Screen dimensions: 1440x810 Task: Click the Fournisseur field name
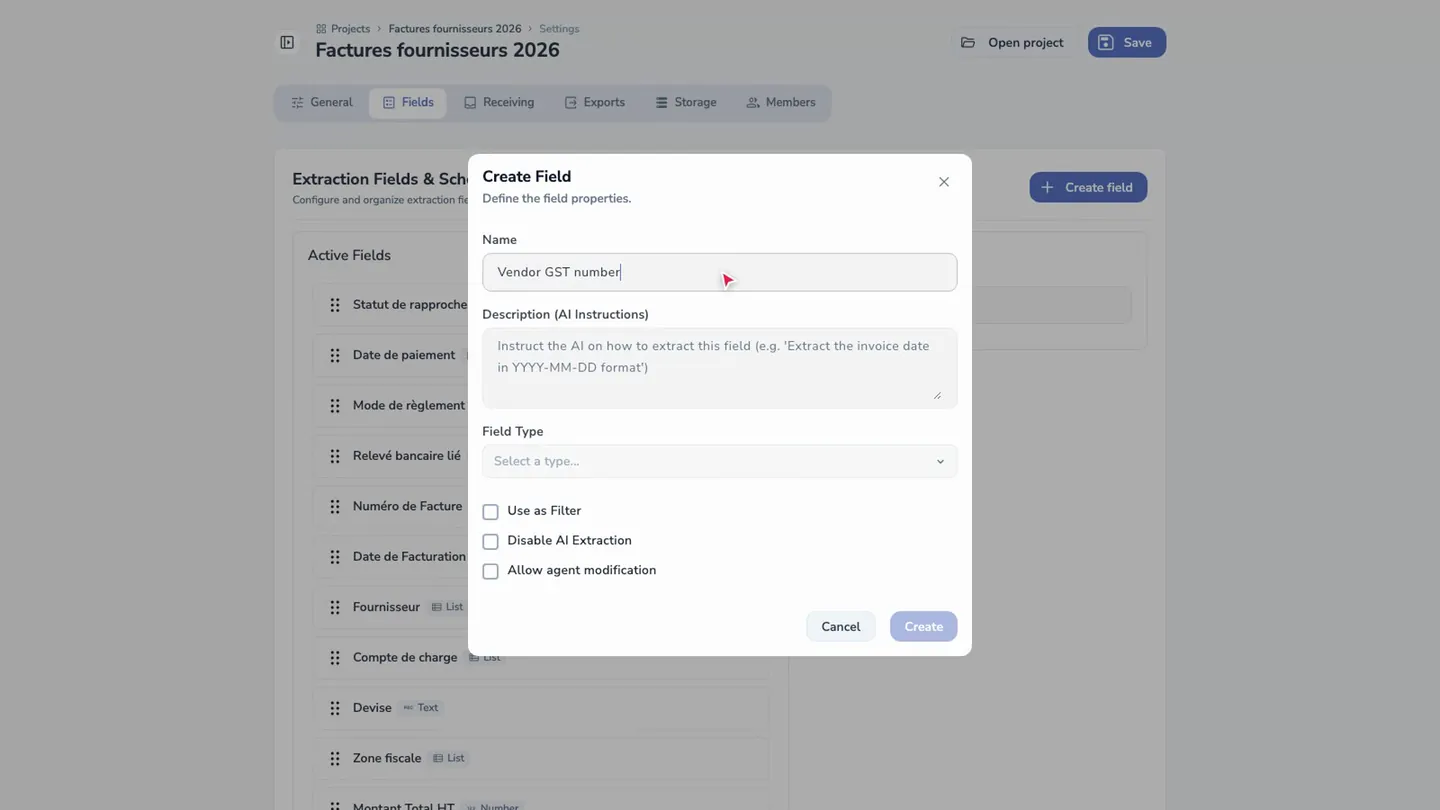tap(386, 607)
